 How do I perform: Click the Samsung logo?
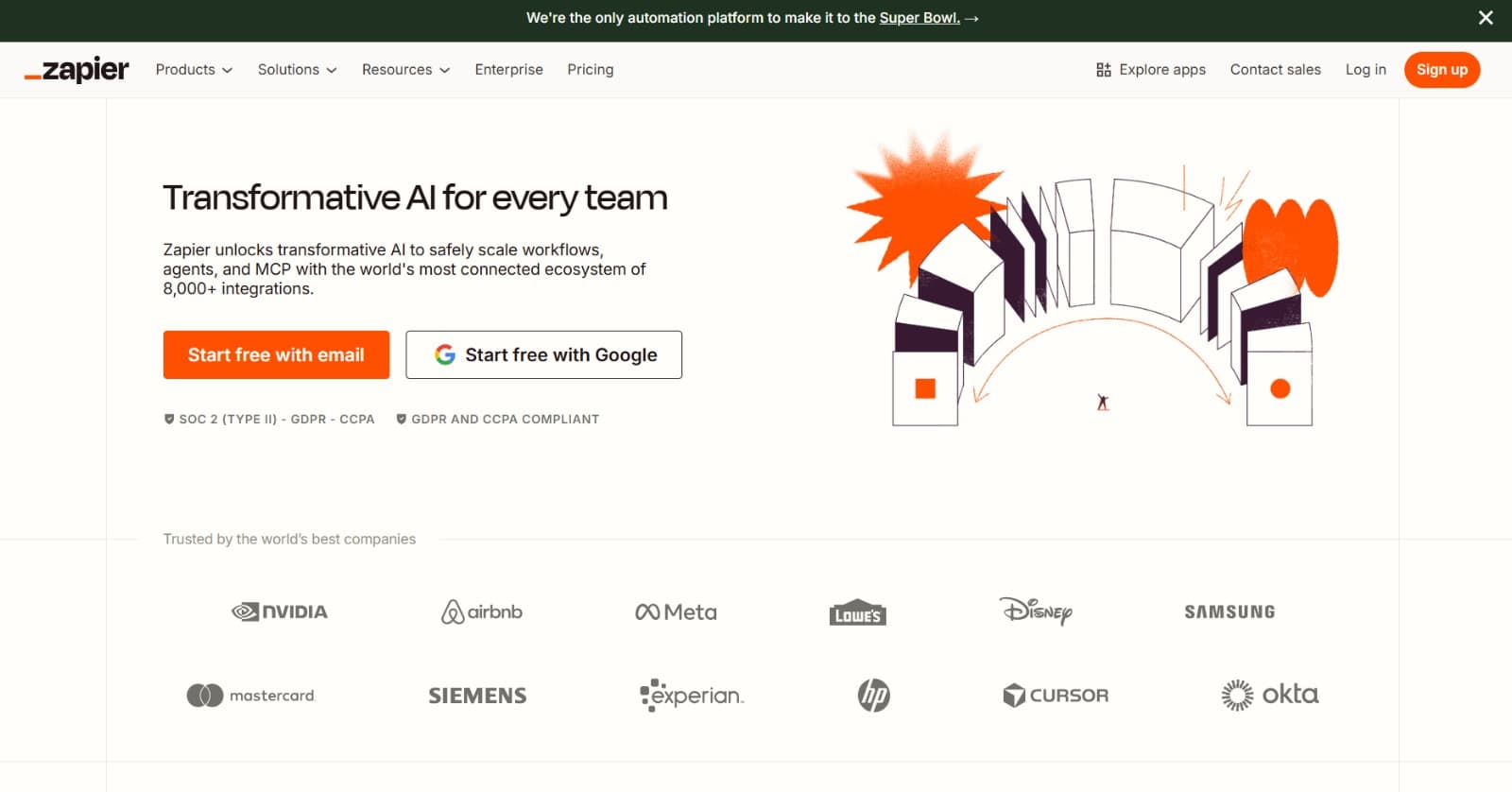pos(1229,611)
